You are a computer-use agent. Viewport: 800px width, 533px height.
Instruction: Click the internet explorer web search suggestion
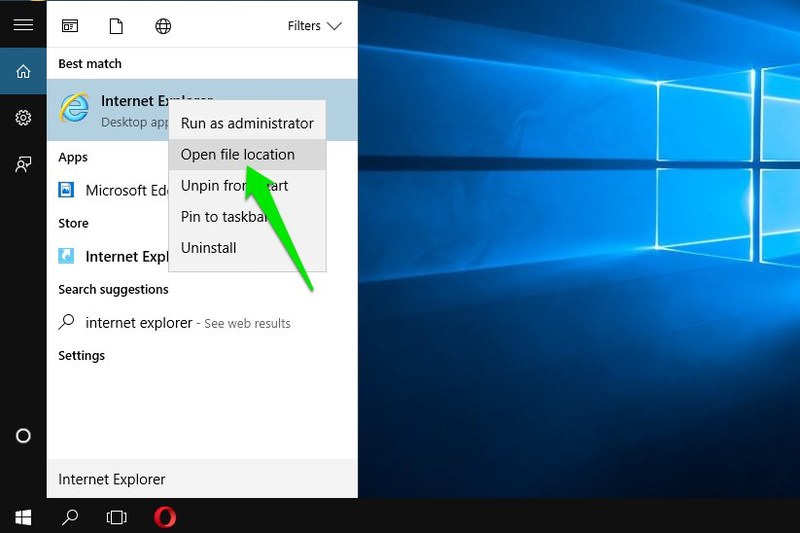(x=202, y=323)
